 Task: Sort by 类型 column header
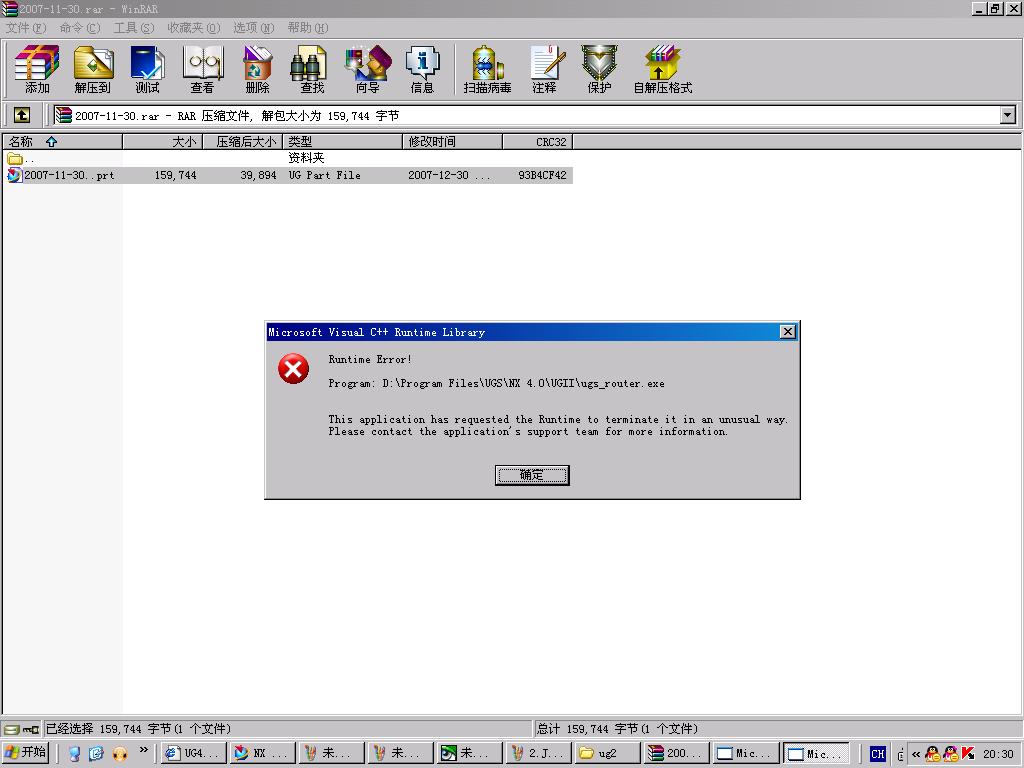point(342,141)
